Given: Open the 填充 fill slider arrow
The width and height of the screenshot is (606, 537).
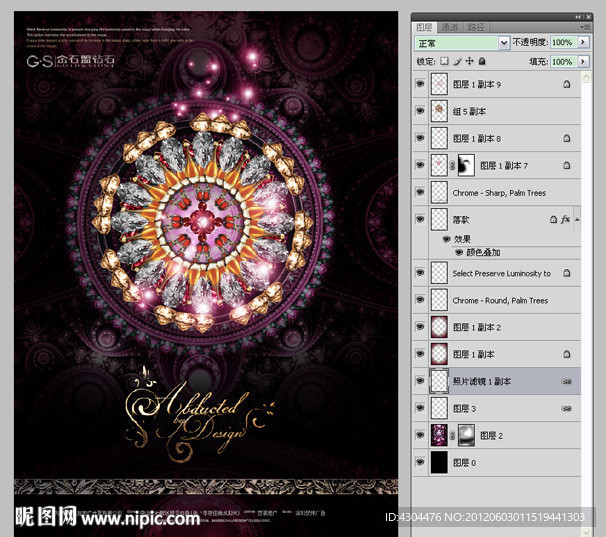Looking at the screenshot, I should 582,62.
